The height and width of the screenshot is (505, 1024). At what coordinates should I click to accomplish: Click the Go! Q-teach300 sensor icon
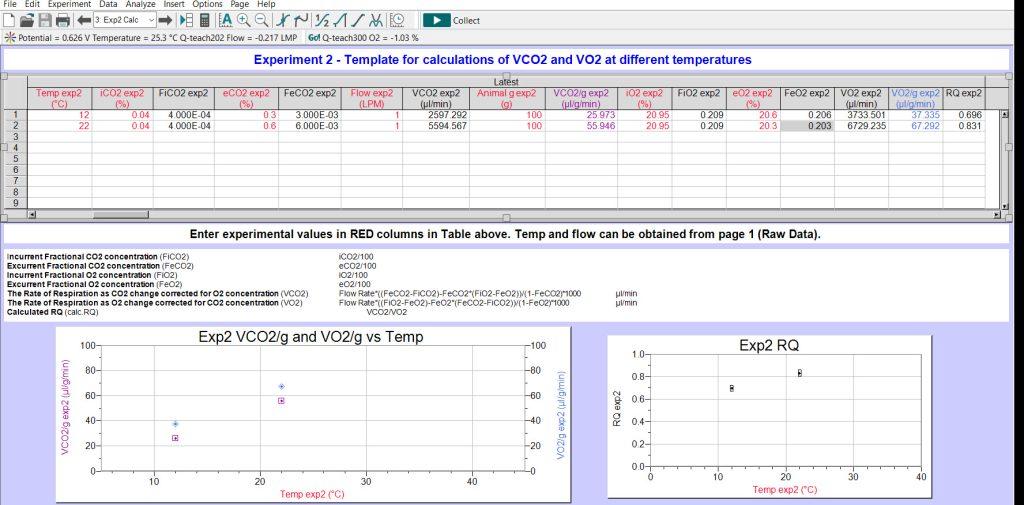(x=313, y=38)
